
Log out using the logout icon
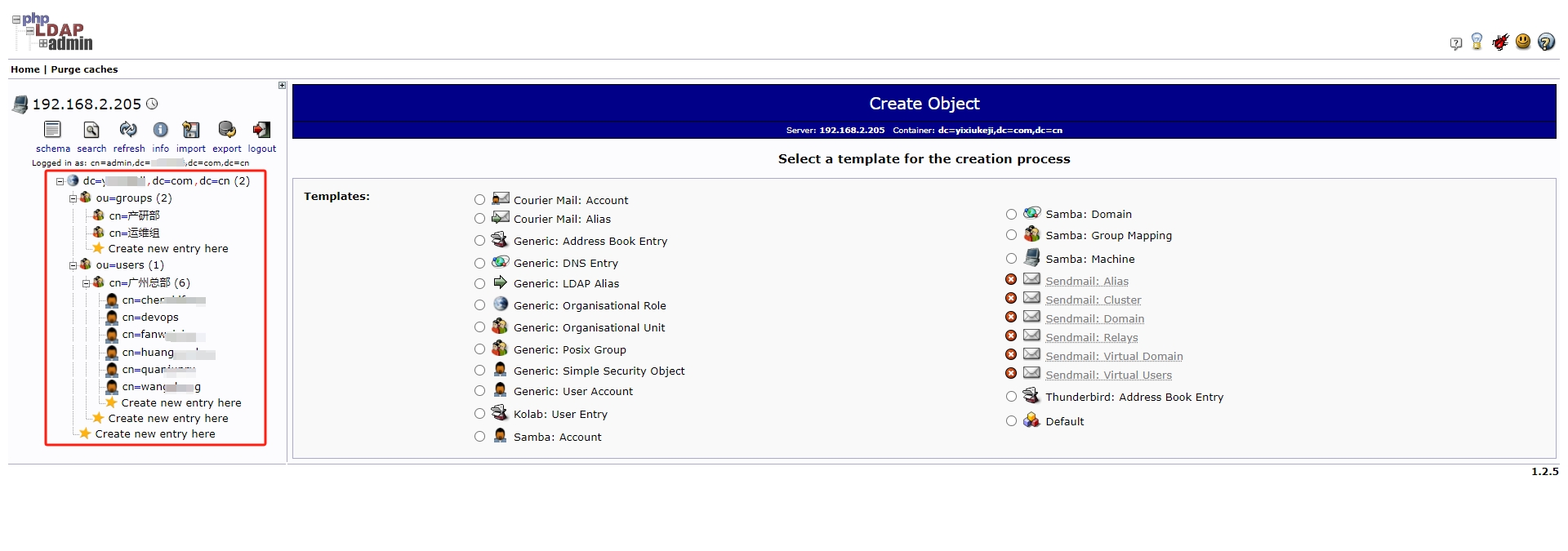tap(261, 130)
